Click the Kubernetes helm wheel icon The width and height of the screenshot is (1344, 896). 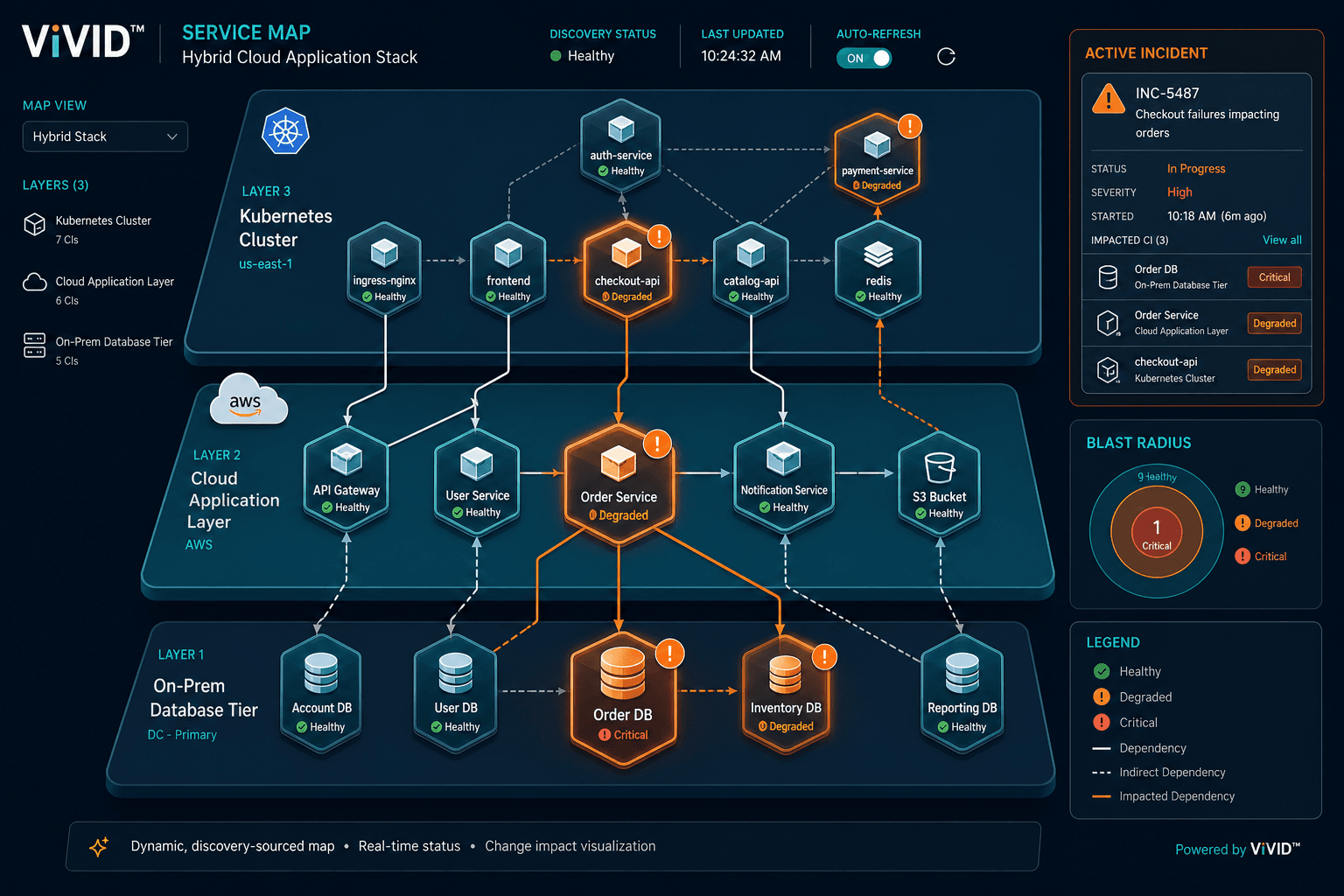tap(285, 131)
